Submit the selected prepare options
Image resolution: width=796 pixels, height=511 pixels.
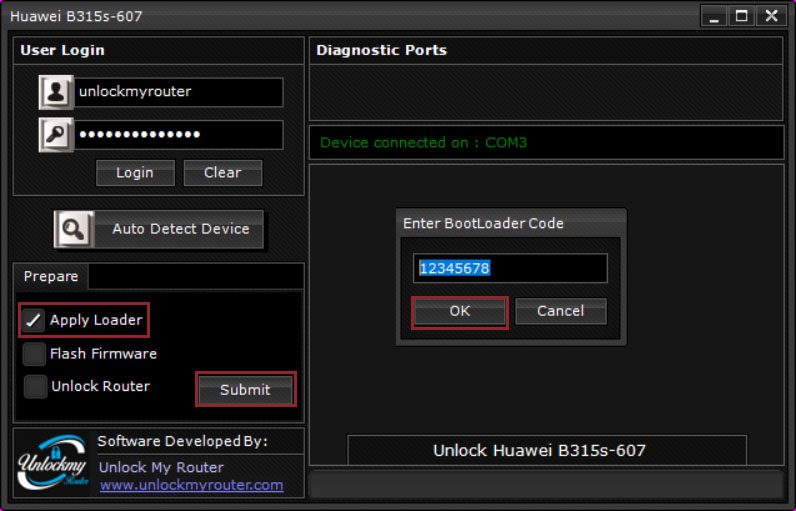245,390
